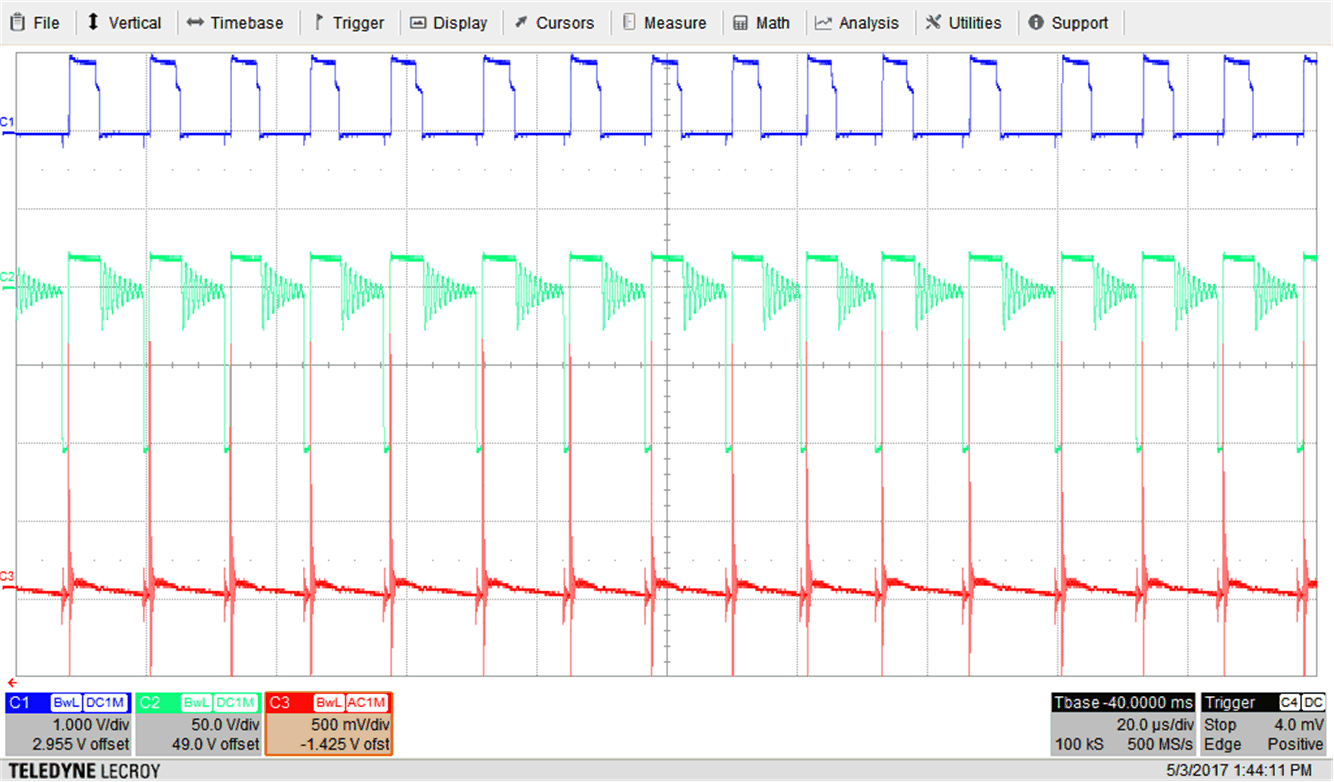Click the Trigger edge icon in menu bar
Image resolution: width=1334 pixels, height=782 pixels.
[x=318, y=22]
